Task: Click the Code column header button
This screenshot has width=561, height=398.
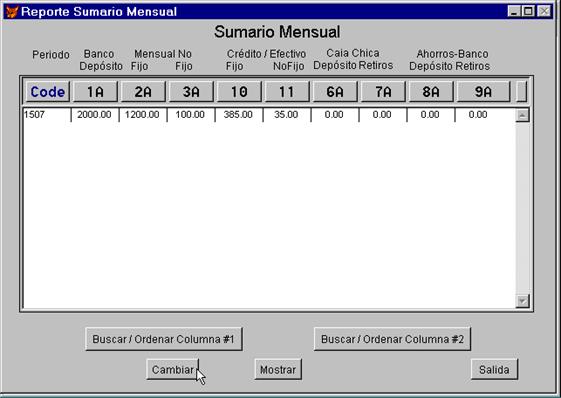Action: click(48, 92)
